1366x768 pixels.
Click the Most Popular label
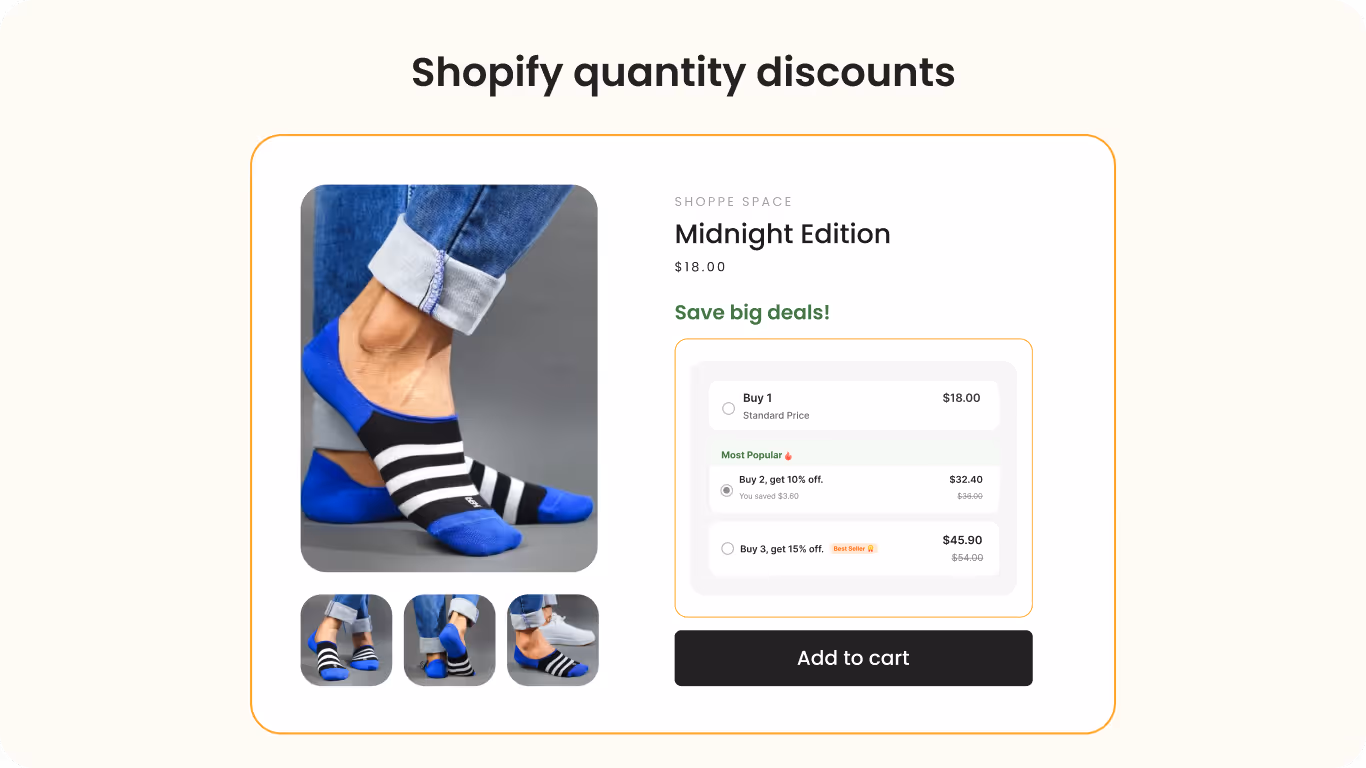751,455
